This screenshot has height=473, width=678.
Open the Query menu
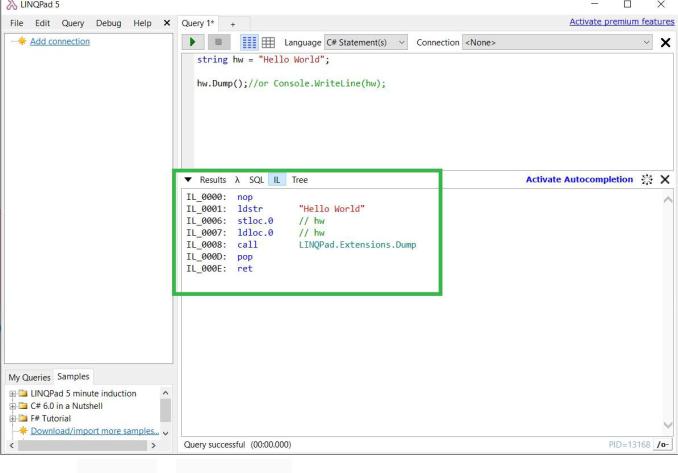(x=73, y=23)
